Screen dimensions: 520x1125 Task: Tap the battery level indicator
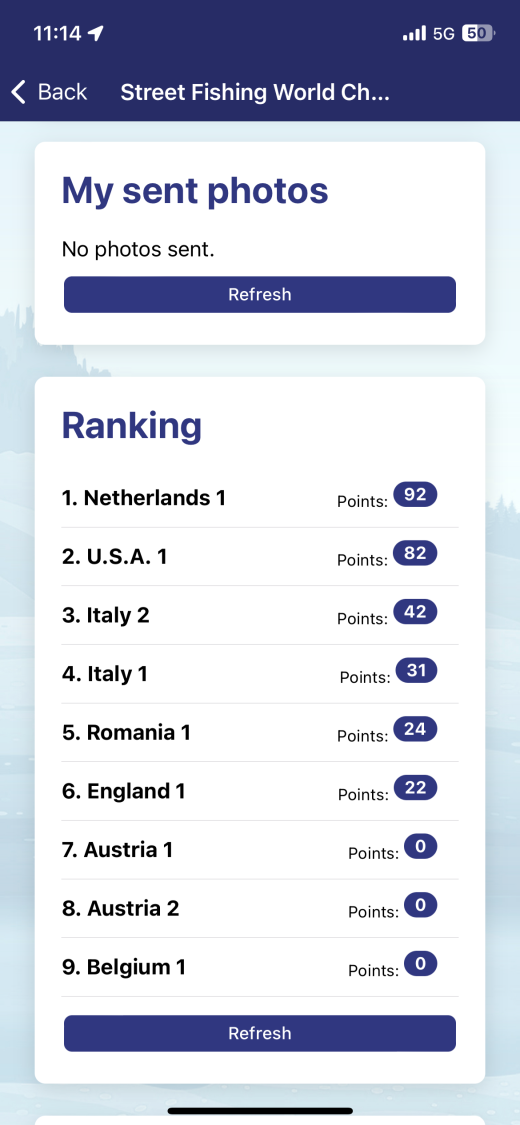480,33
